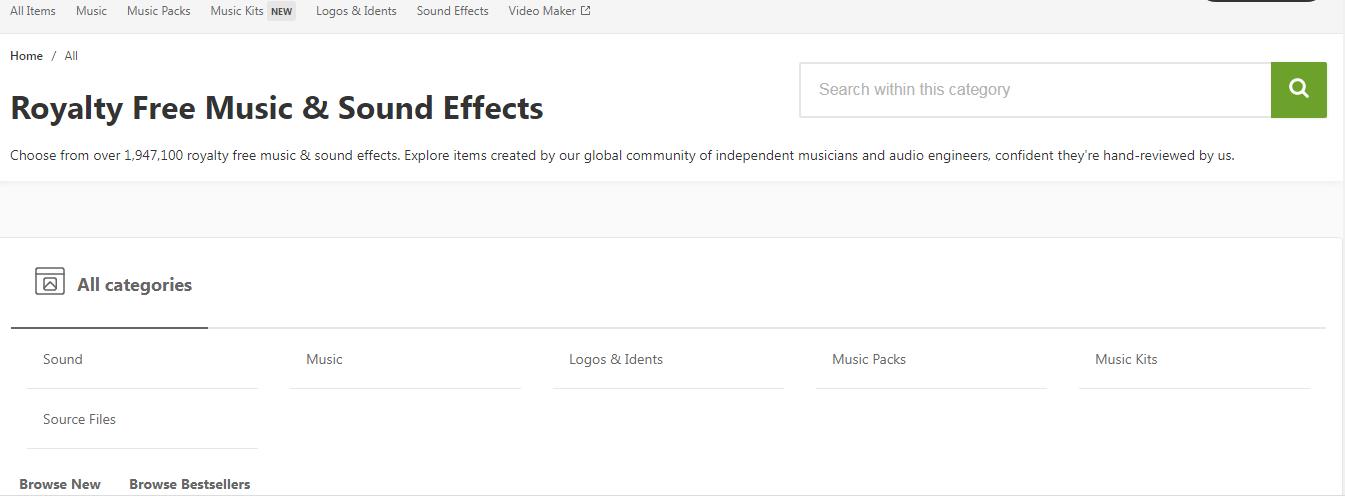Click Browse Bestsellers
The image size is (1345, 499).
tap(190, 484)
